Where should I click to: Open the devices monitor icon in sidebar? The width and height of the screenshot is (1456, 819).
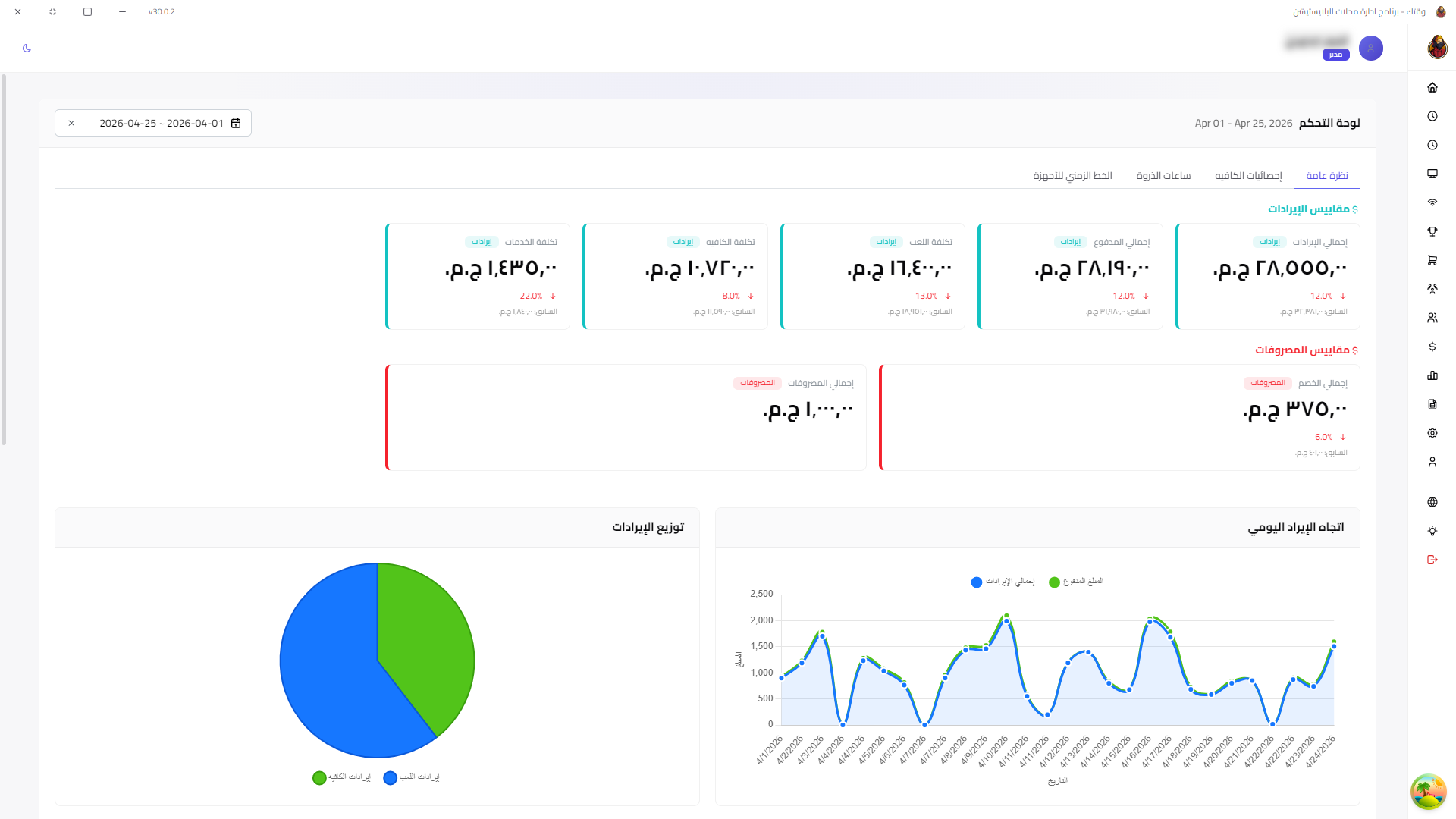[x=1432, y=174]
